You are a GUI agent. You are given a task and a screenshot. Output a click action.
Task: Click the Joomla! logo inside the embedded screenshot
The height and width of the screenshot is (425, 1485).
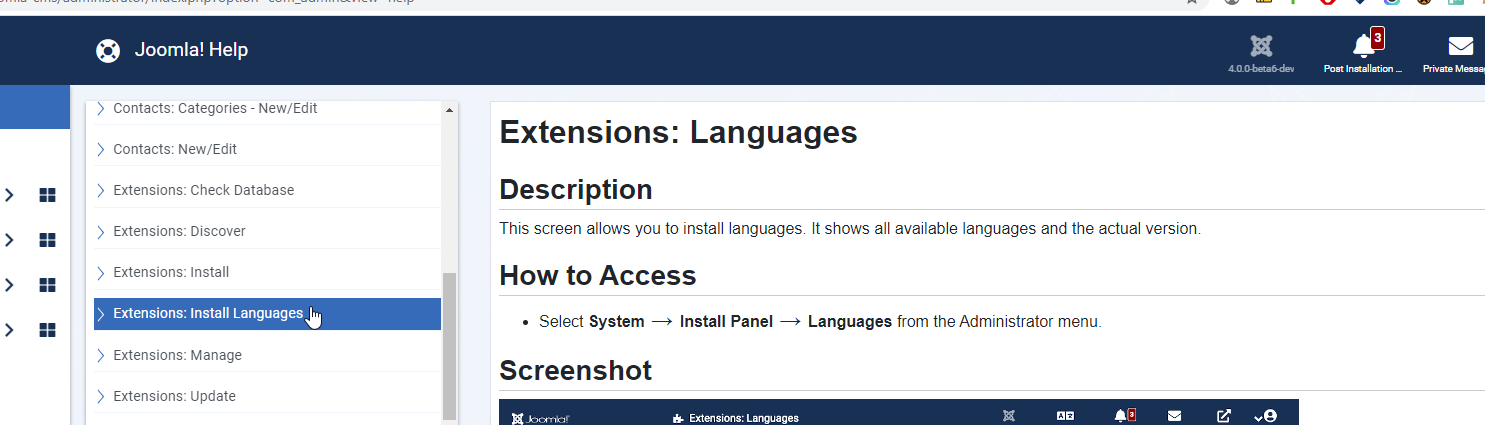click(541, 418)
